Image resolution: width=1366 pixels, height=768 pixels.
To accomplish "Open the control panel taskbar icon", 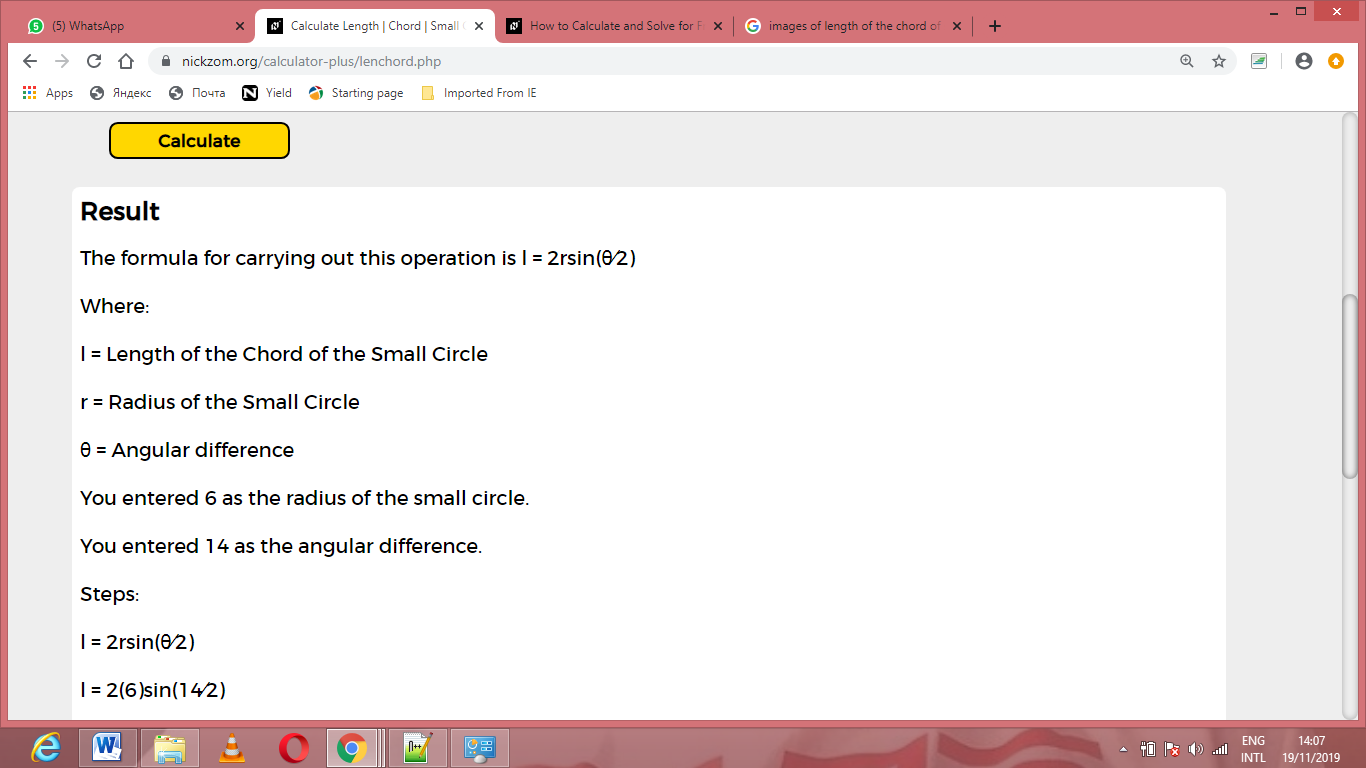I will 480,748.
